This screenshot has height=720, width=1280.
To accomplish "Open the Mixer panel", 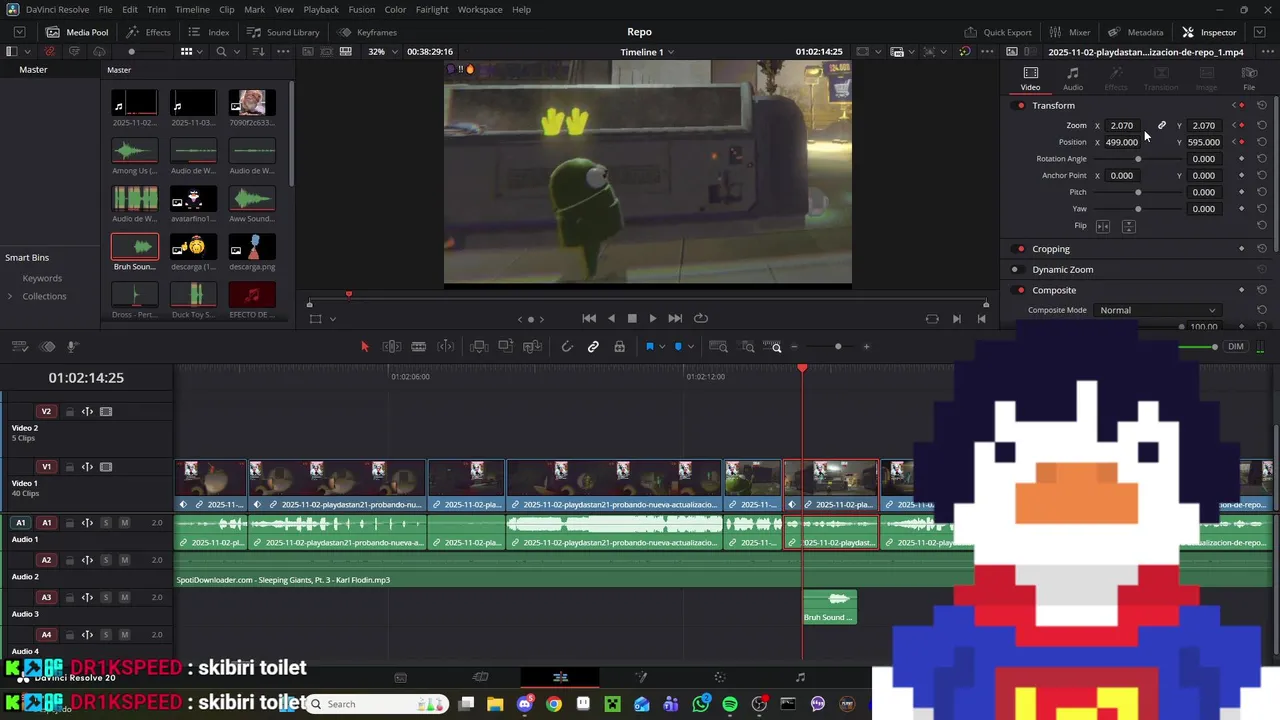I will (1070, 32).
